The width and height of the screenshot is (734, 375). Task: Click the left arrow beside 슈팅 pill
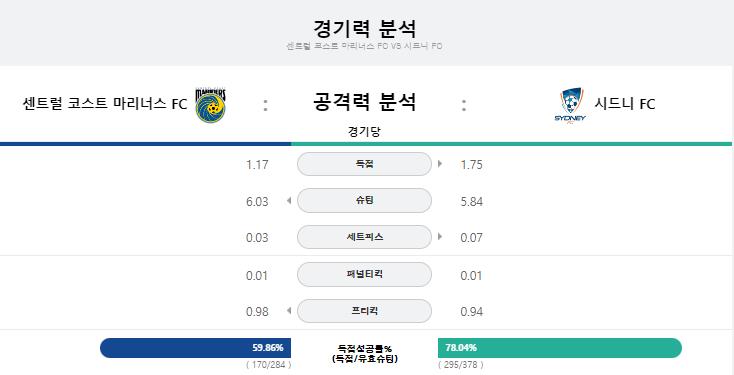tap(289, 201)
